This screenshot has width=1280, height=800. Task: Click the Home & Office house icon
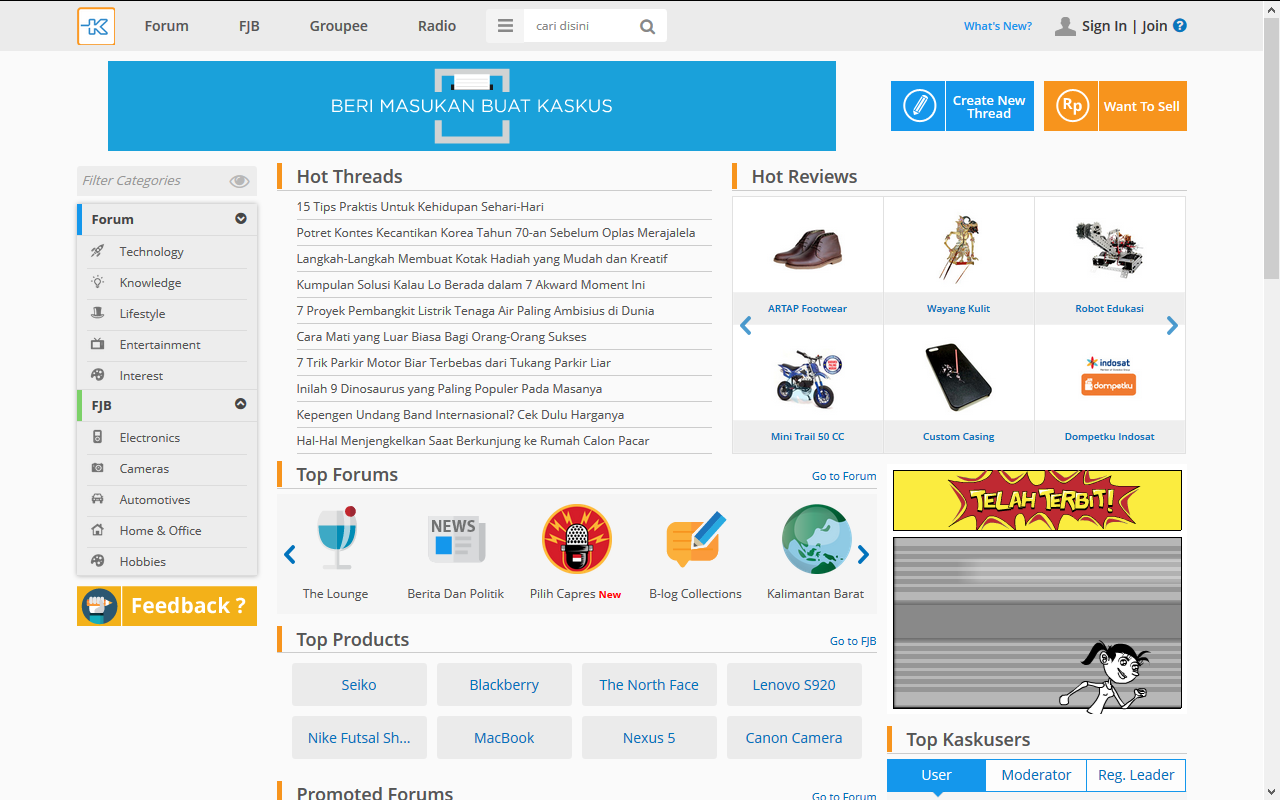97,530
